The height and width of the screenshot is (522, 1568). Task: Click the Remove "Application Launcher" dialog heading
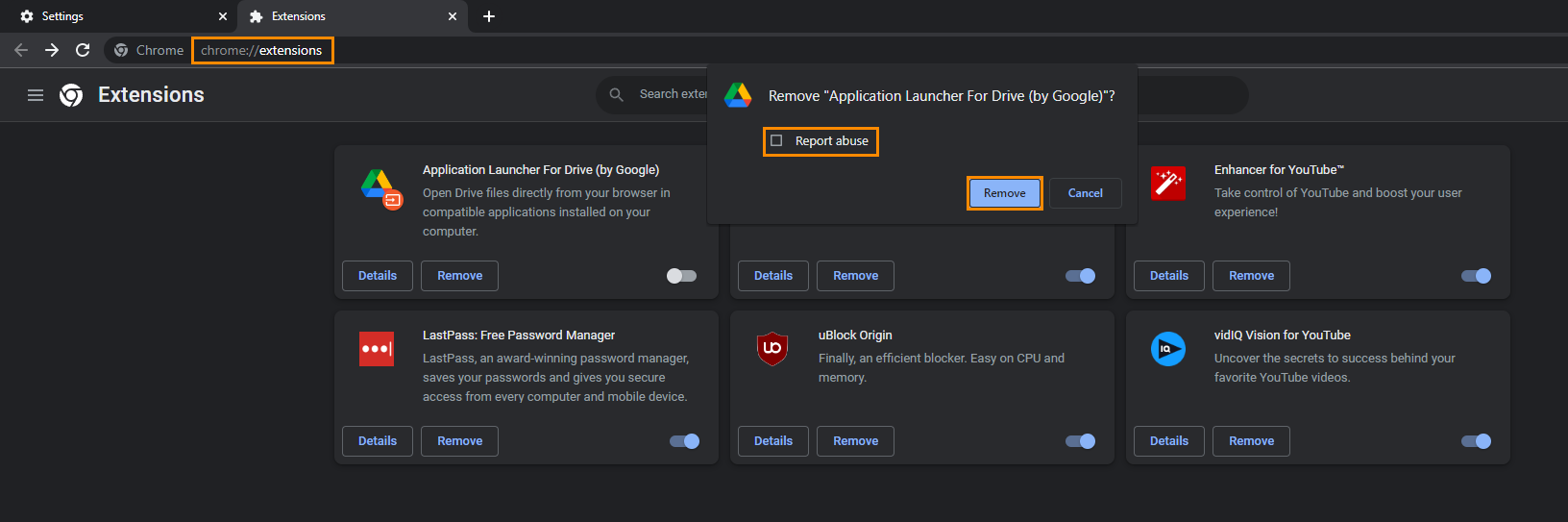(942, 96)
